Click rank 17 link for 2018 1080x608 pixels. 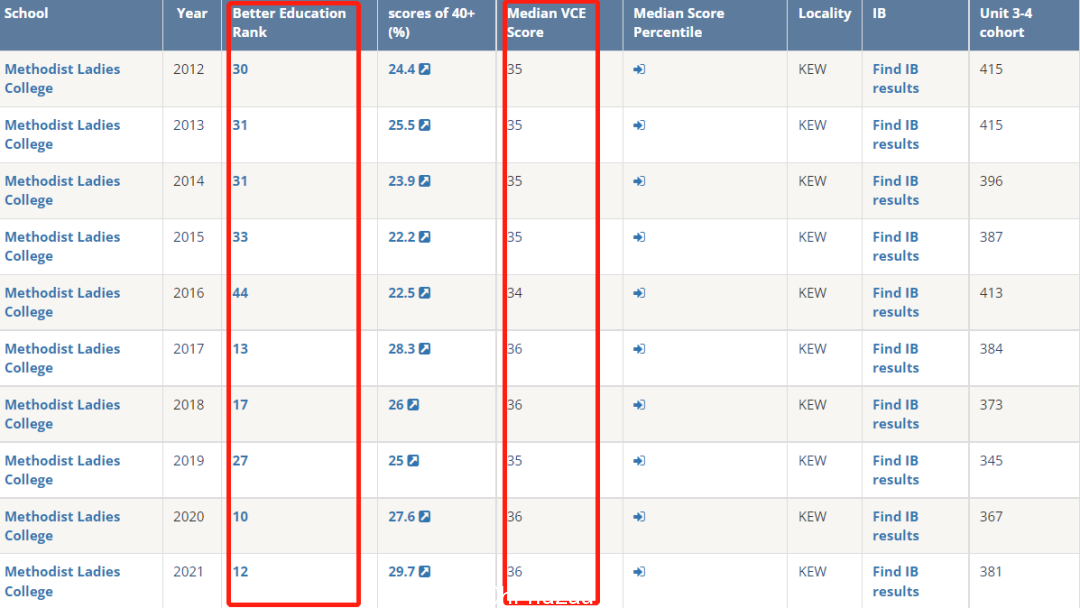point(240,404)
